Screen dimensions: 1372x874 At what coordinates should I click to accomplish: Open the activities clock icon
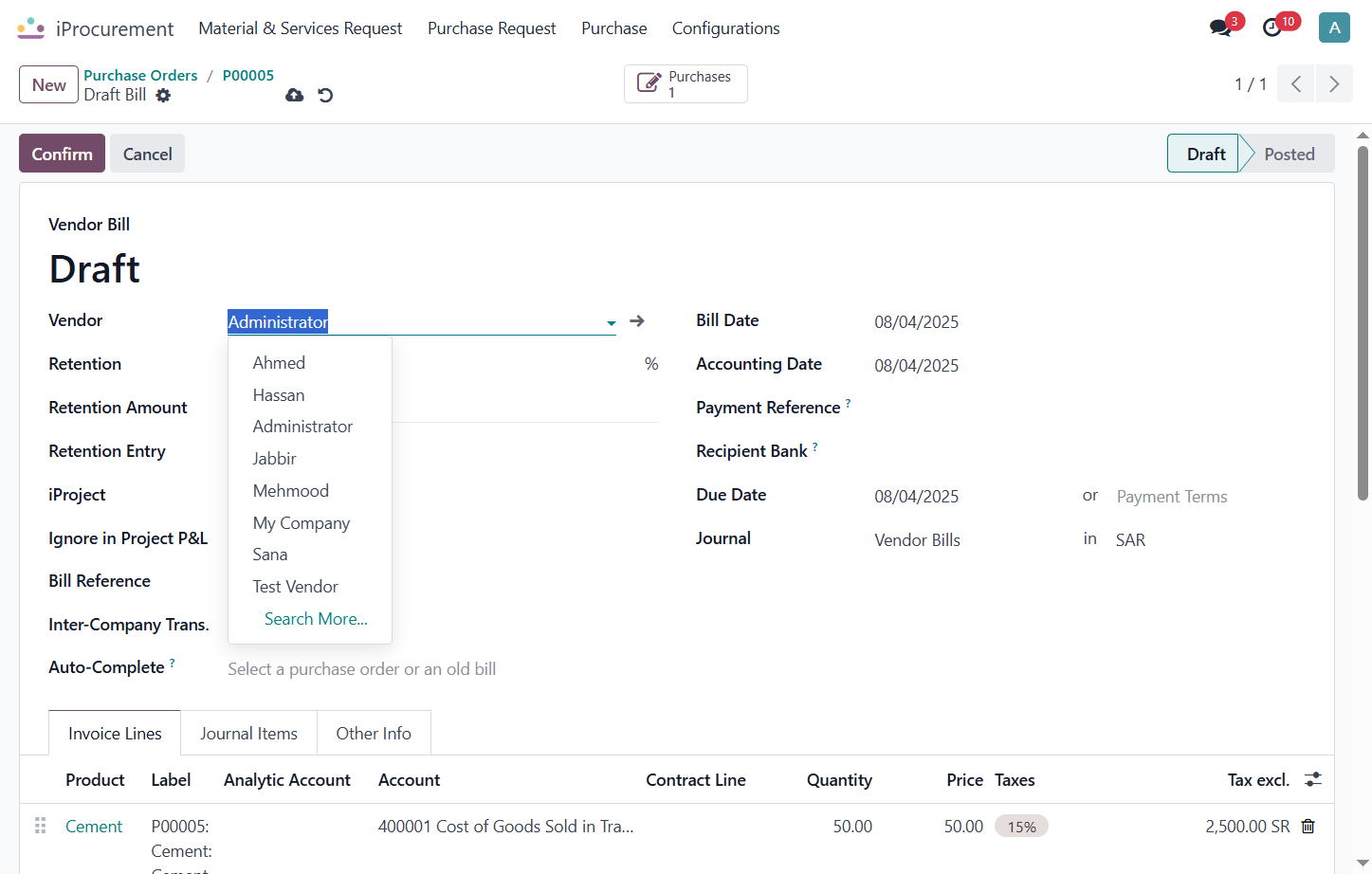coord(1272,28)
